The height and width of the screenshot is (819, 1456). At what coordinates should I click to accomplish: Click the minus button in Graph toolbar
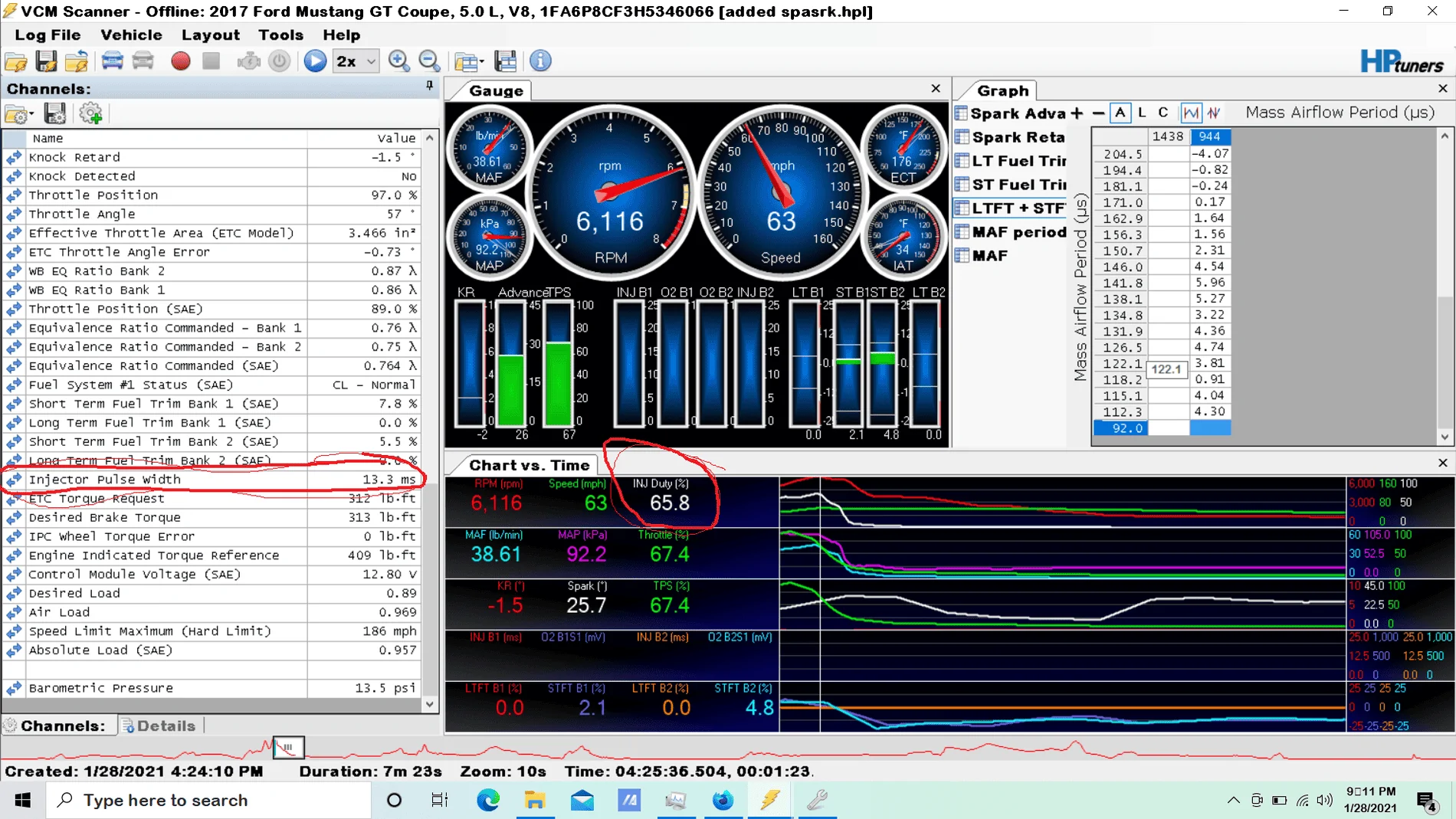click(x=1098, y=113)
